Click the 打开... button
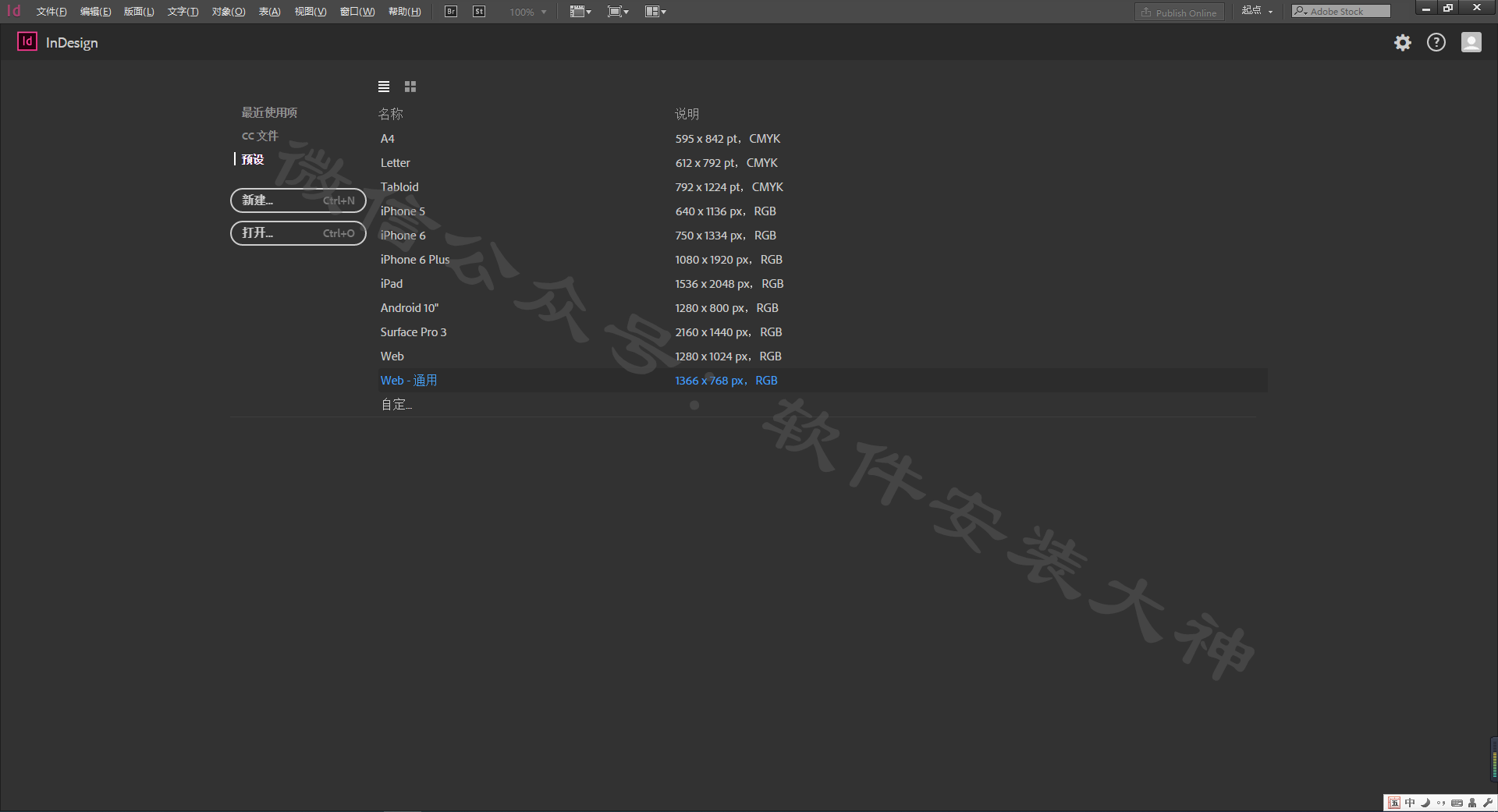This screenshot has height=812, width=1498. pos(298,233)
